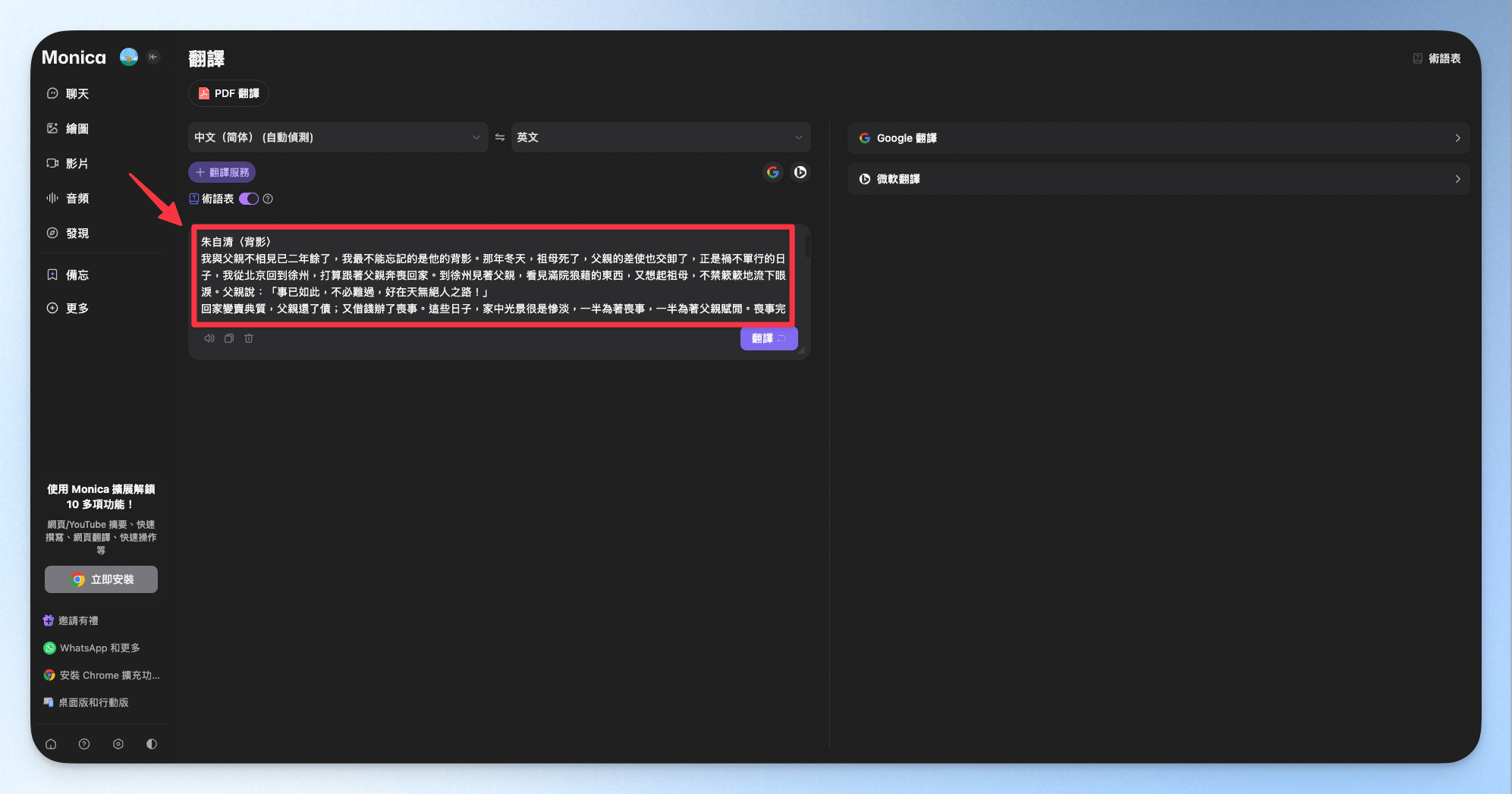Click the home icon in bottom sidebar

click(51, 744)
